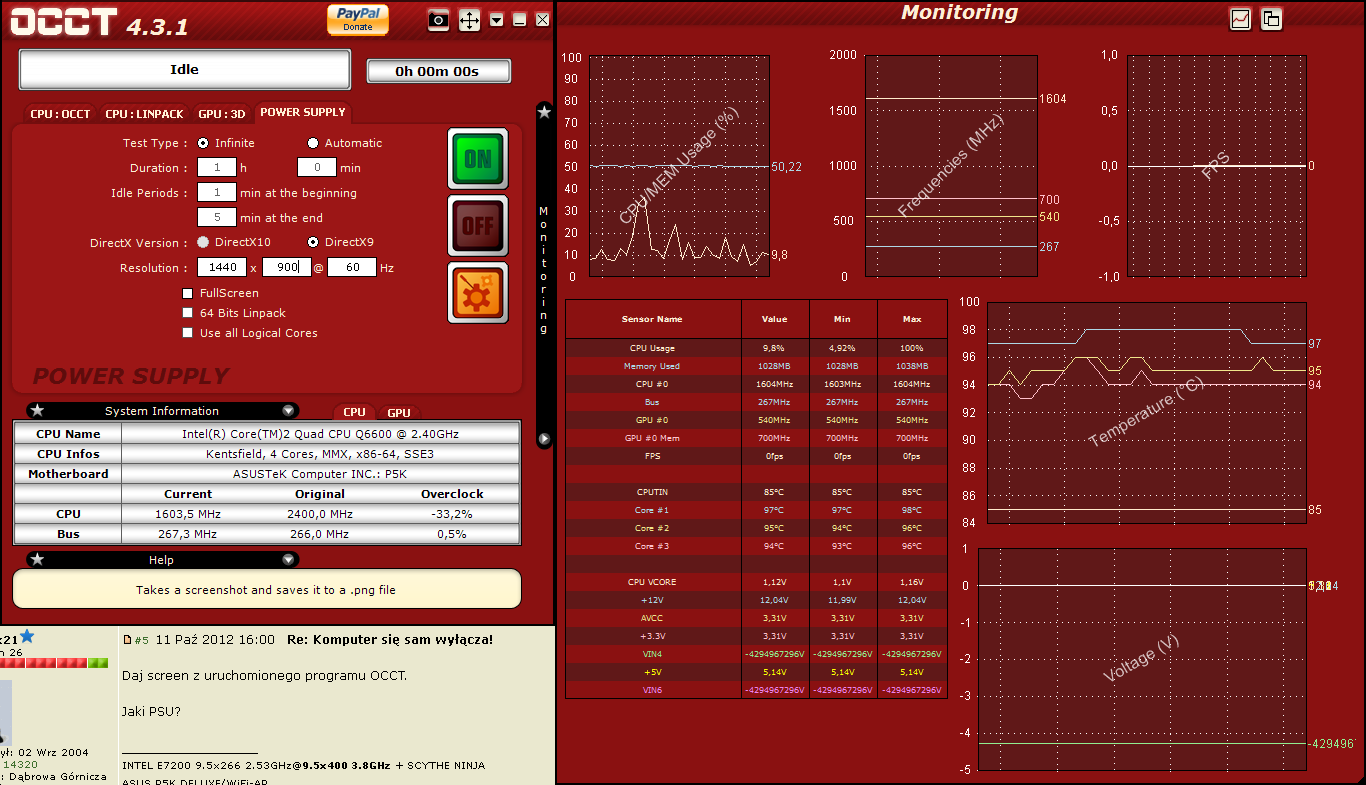Click the Duration minutes field

(x=317, y=168)
